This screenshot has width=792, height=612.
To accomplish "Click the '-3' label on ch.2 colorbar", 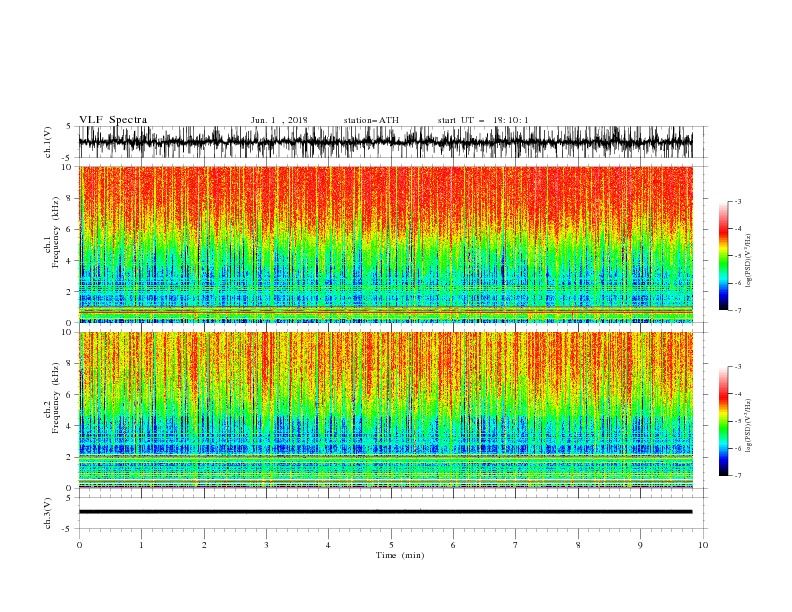I will (738, 367).
